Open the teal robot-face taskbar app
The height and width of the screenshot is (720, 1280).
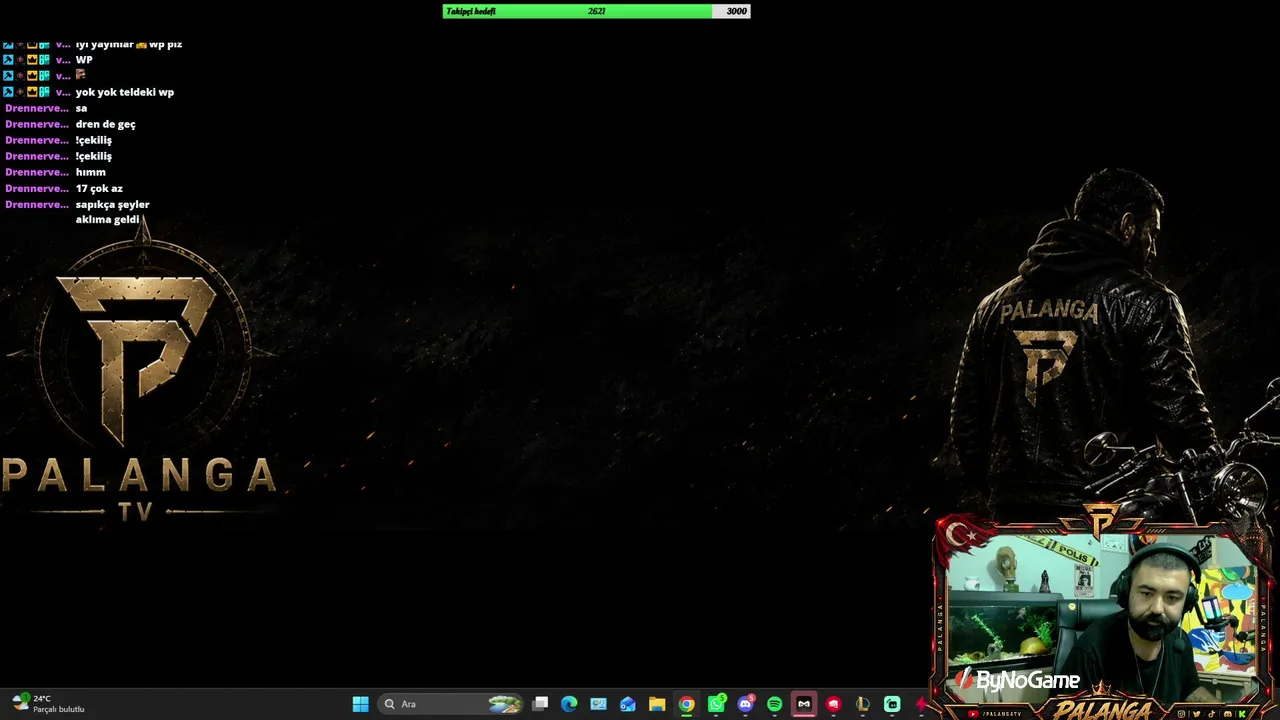[x=892, y=704]
